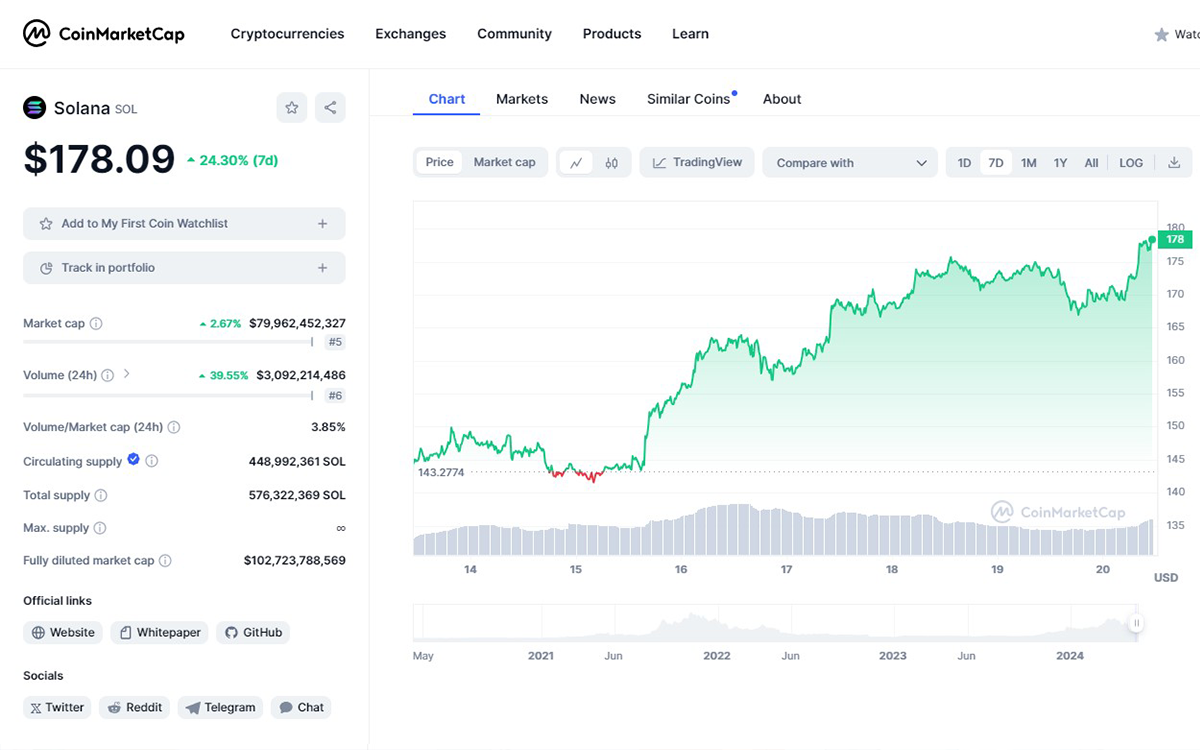The image size is (1200, 750).
Task: Open the share icon next to Solana
Action: coord(330,108)
